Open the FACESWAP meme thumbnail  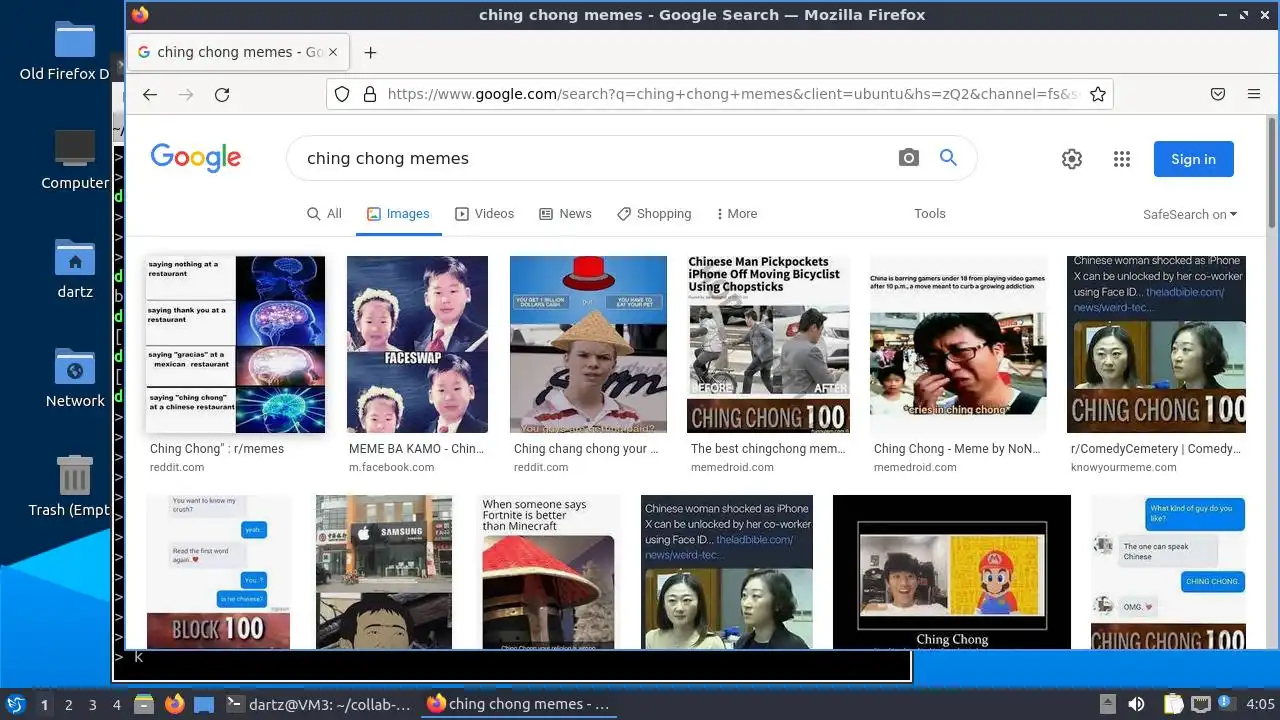[417, 344]
